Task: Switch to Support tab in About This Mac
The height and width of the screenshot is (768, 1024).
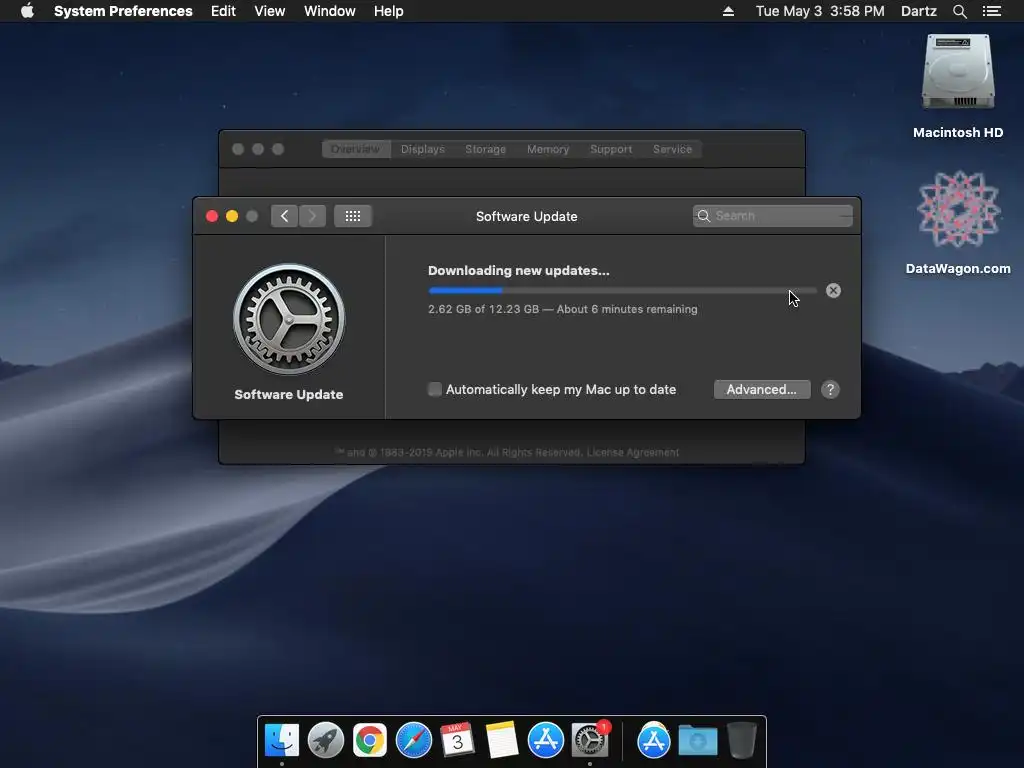Action: [x=611, y=149]
